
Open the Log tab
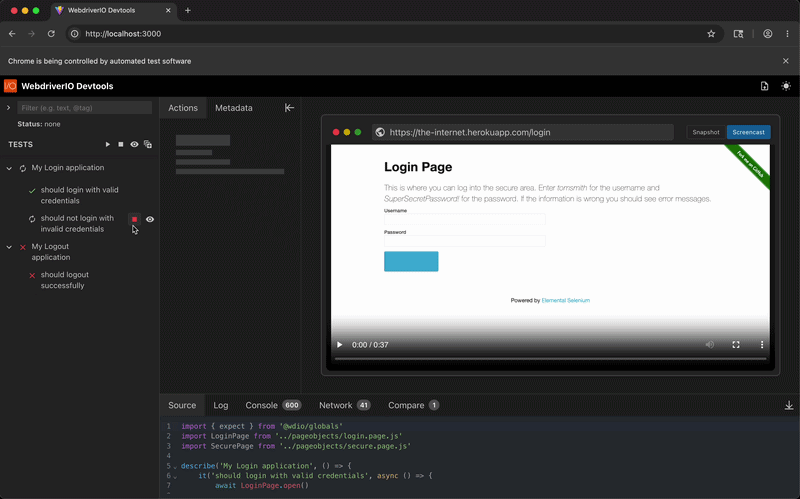pos(220,405)
